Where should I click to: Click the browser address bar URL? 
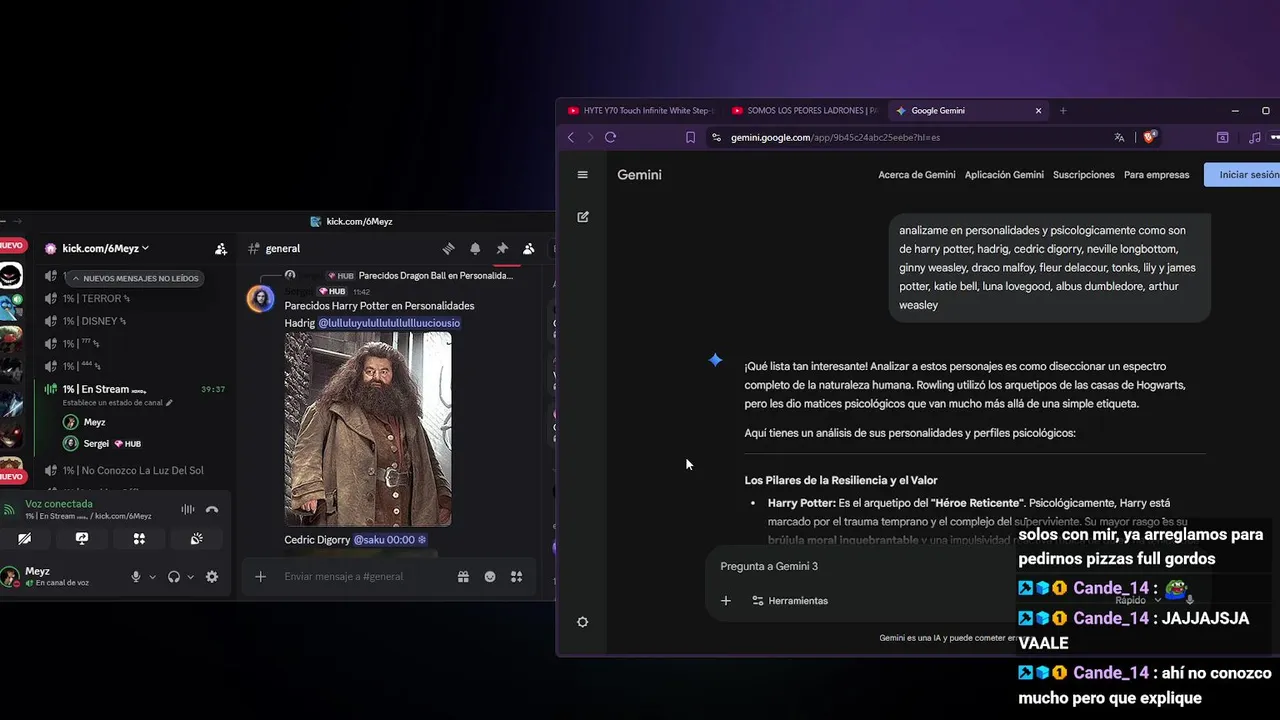pyautogui.click(x=835, y=138)
